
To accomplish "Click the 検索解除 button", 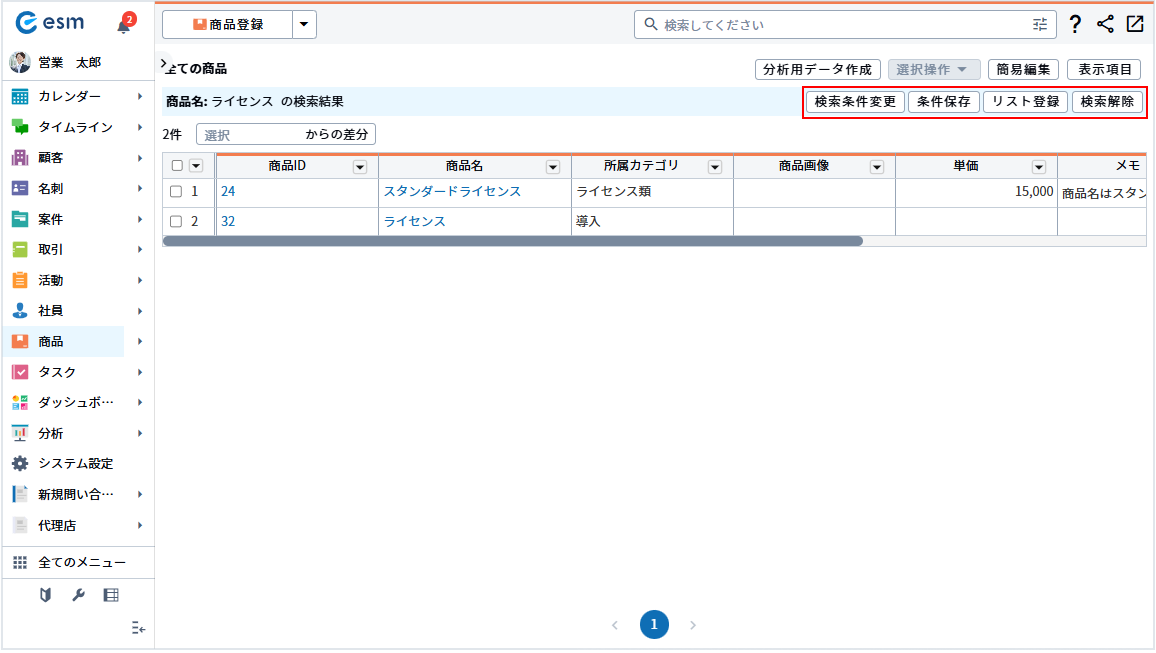I will coord(1107,102).
